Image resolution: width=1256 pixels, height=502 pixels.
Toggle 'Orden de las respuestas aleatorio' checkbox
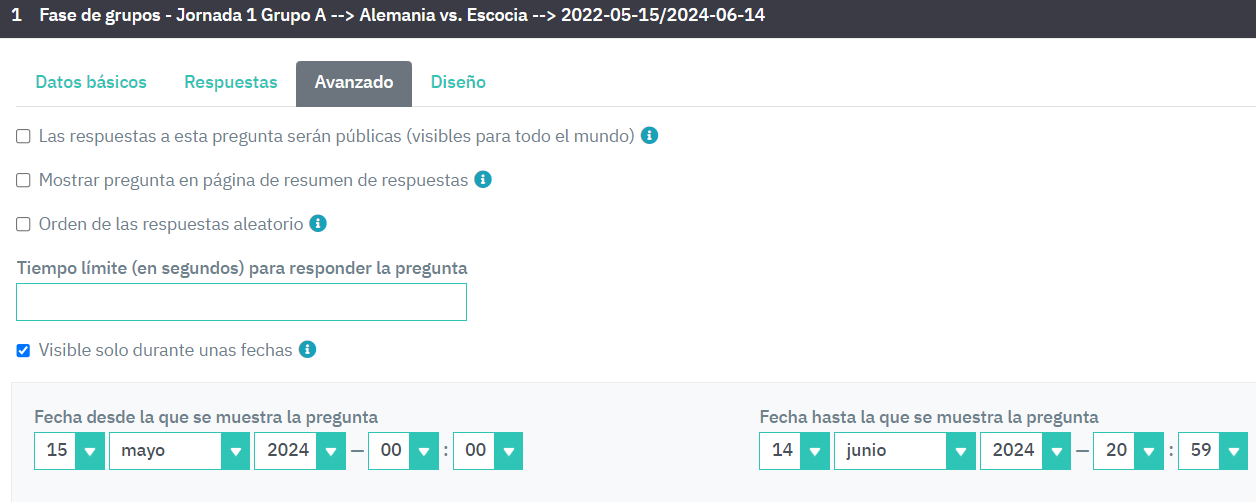(23, 225)
